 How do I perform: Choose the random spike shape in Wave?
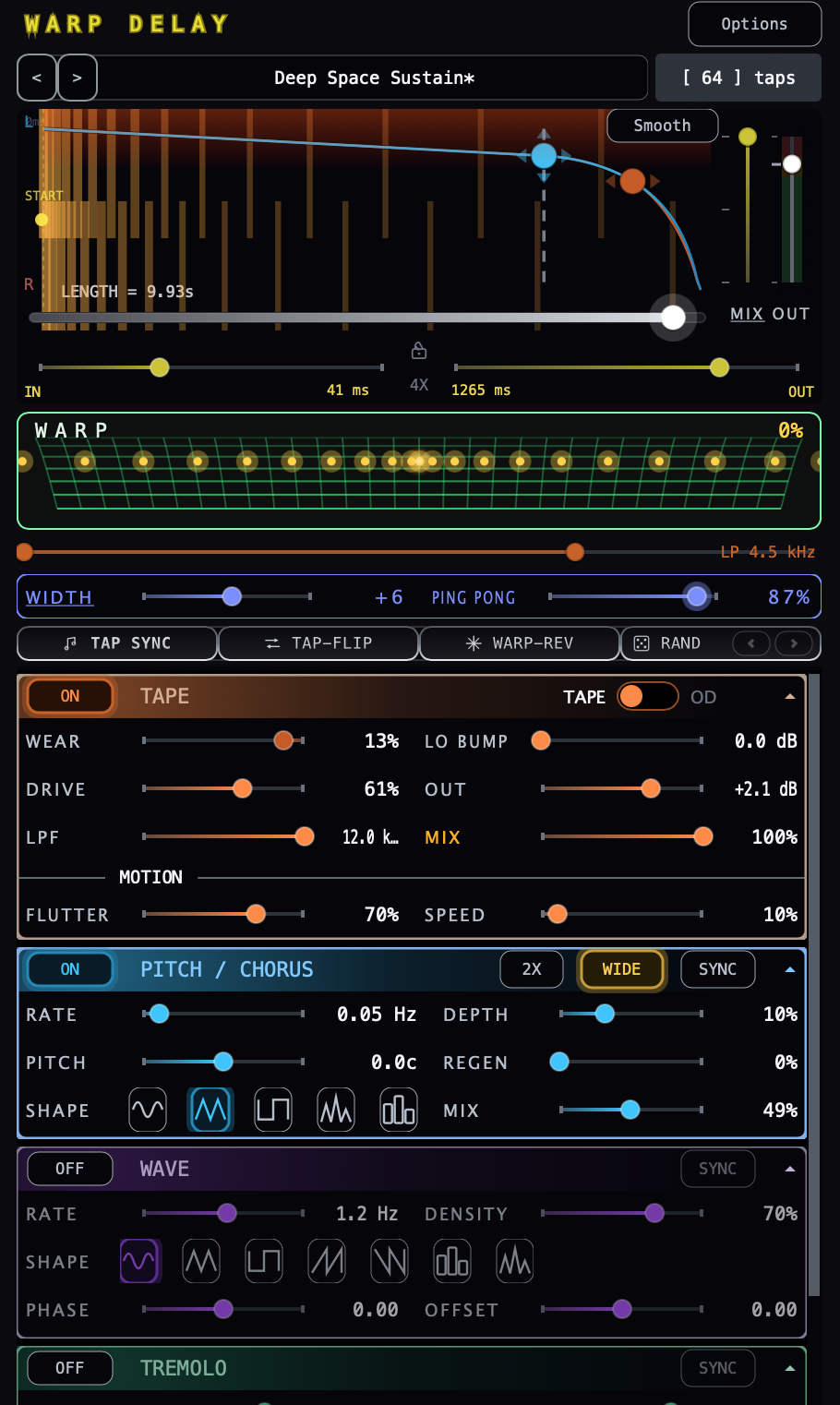[515, 1261]
